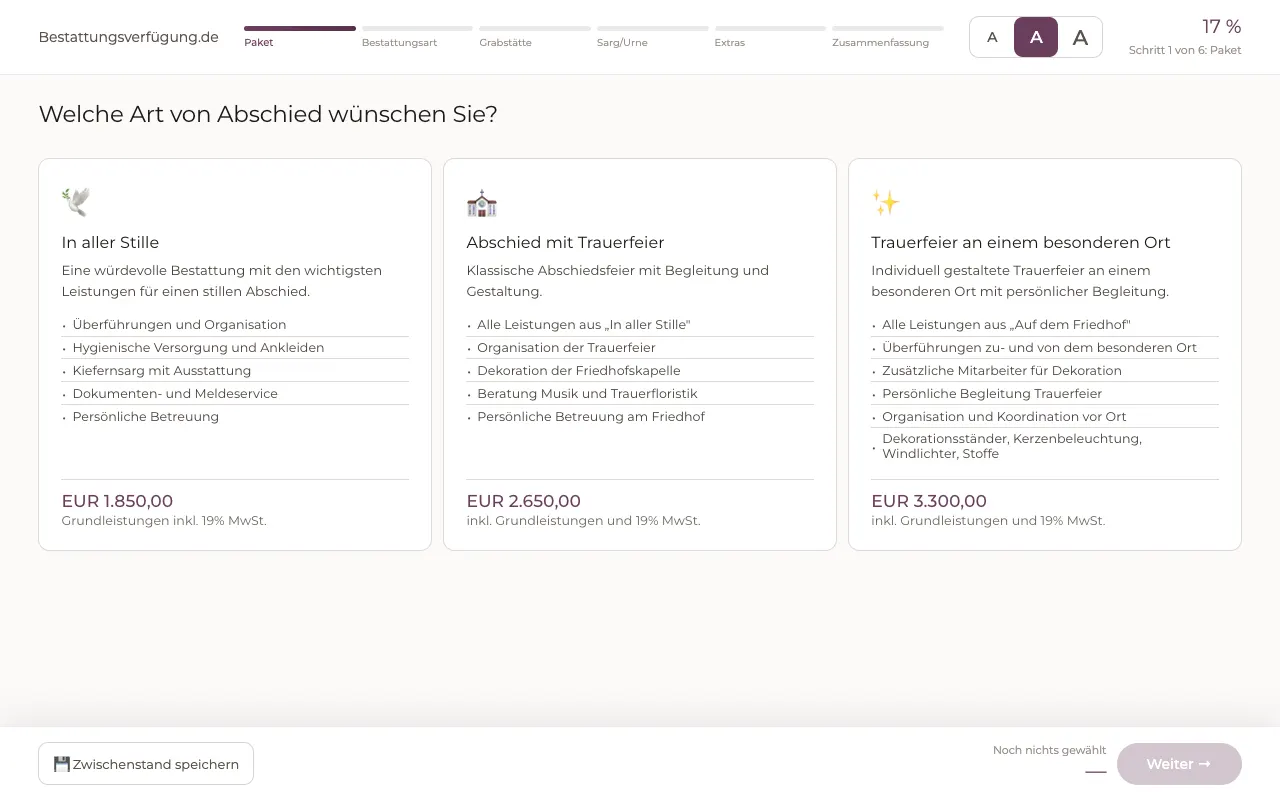This screenshot has height=800, width=1280.
Task: Click "Dekorationsständer, Kerzenbeleuchtung" list item
Action: point(1045,446)
